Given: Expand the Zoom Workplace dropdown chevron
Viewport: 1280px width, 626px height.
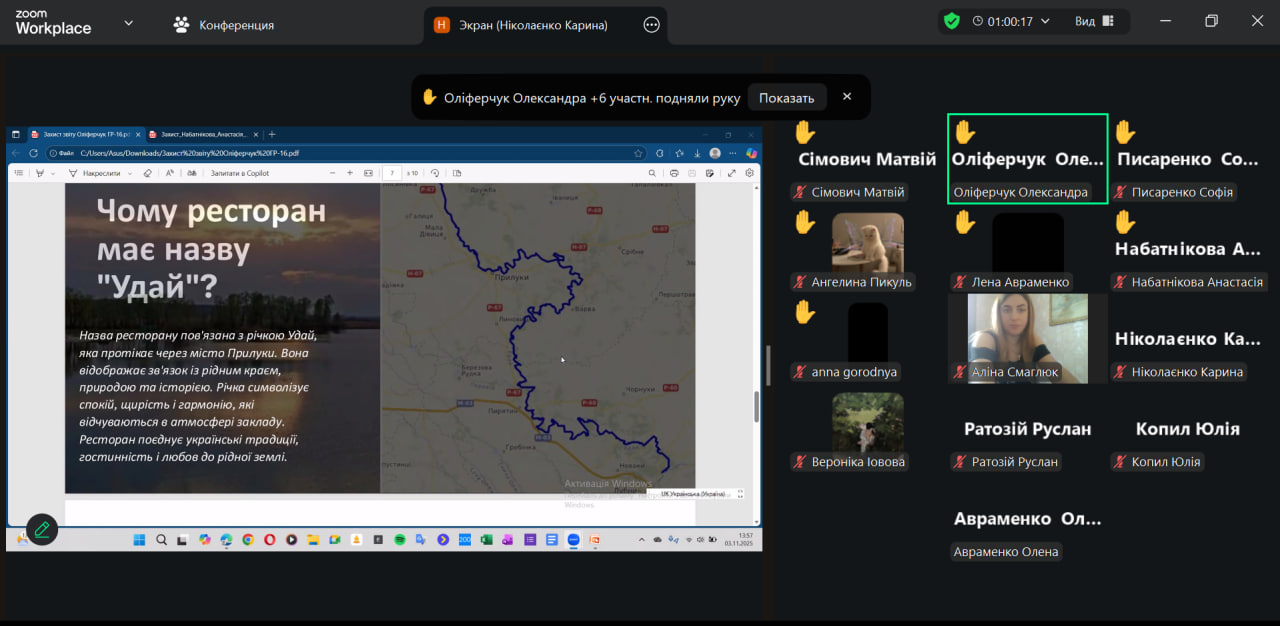Looking at the screenshot, I should (128, 23).
